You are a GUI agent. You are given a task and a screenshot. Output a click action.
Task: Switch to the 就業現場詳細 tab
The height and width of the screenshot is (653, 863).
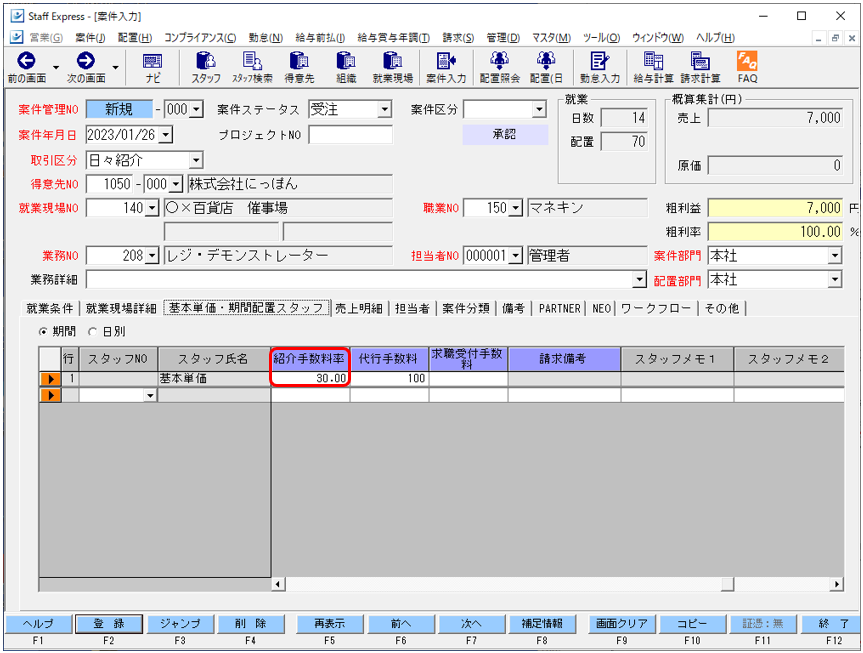(x=121, y=308)
